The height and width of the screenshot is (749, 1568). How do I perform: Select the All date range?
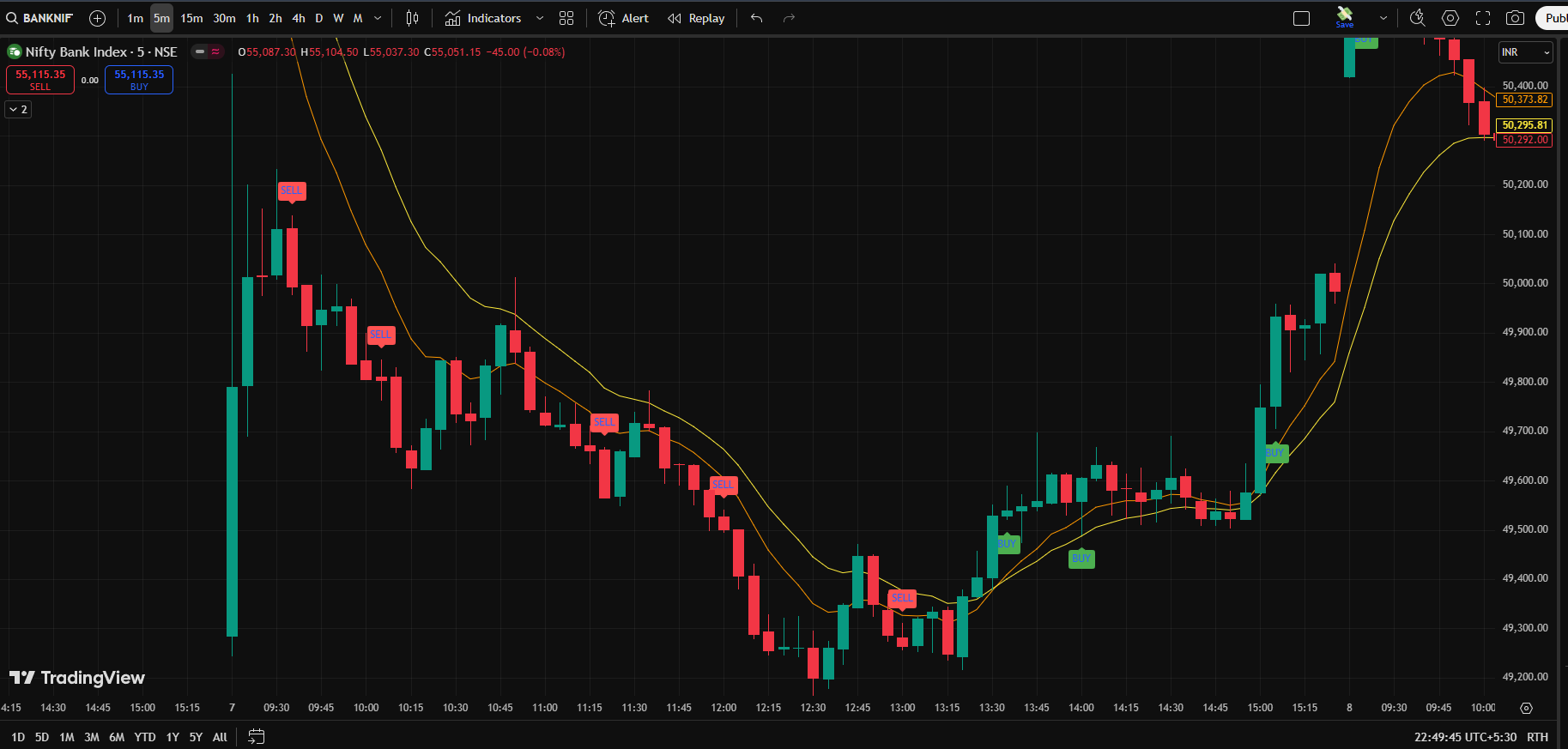coord(220,737)
